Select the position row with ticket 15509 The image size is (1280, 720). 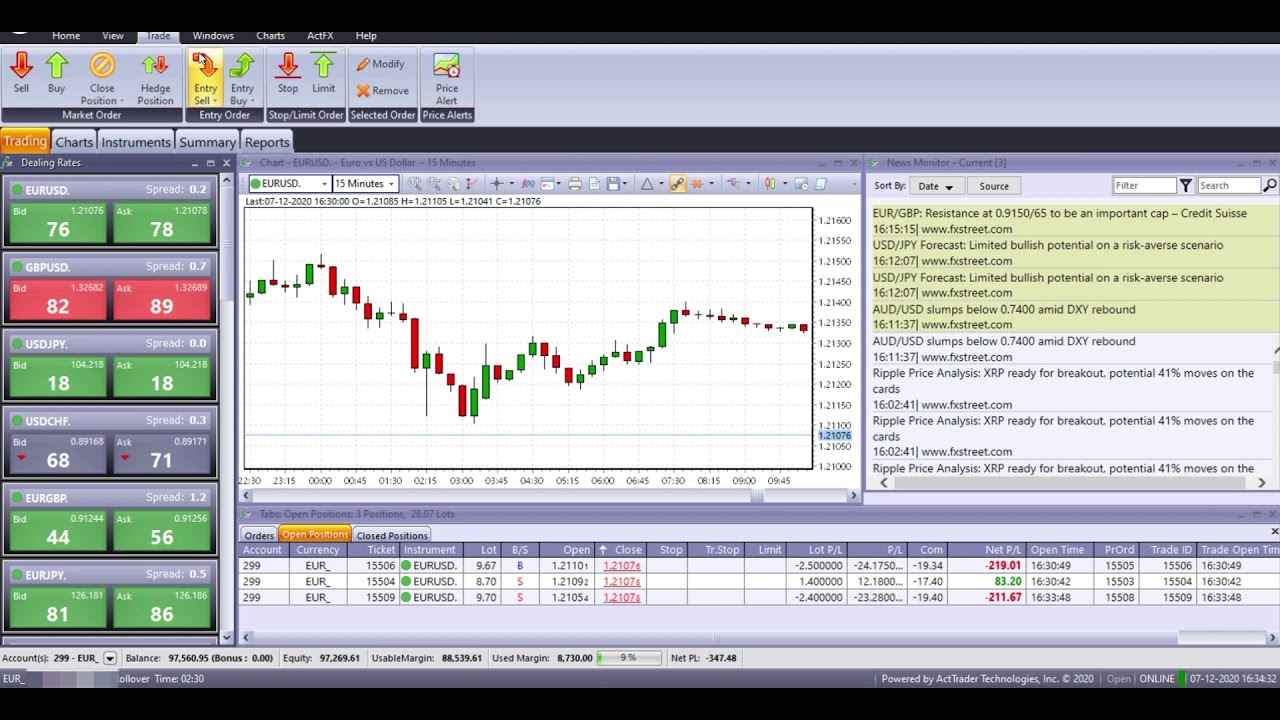[759, 598]
